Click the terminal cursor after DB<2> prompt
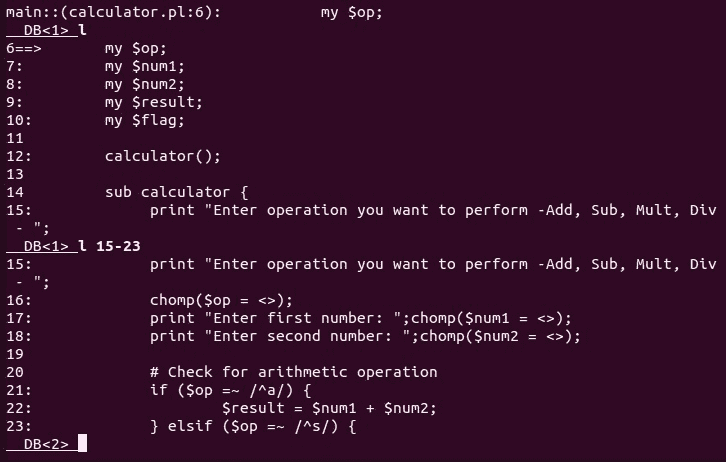Screen dimensions: 726x462 (82, 443)
